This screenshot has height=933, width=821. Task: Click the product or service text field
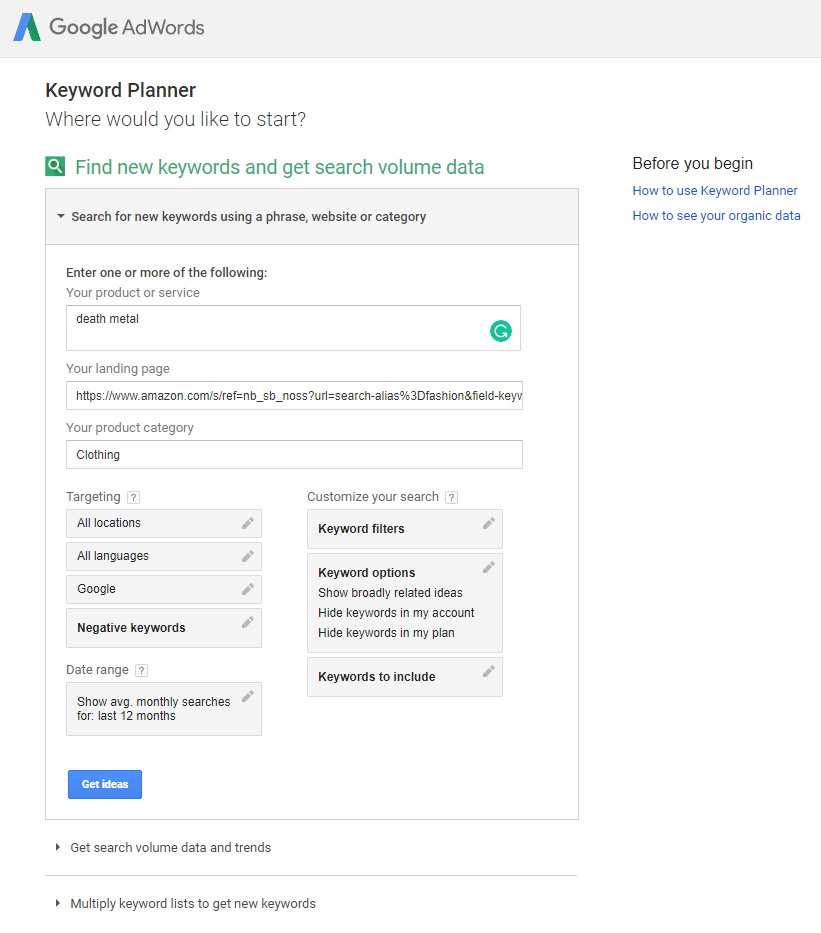293,328
